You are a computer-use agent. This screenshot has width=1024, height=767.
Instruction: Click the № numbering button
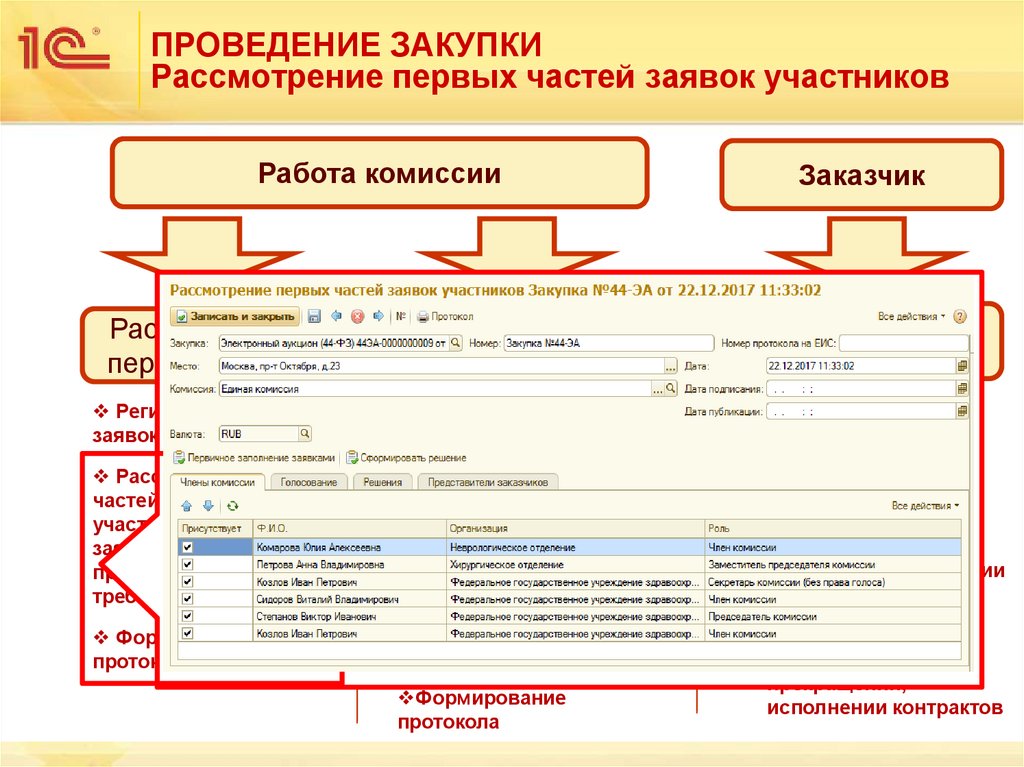coord(400,316)
